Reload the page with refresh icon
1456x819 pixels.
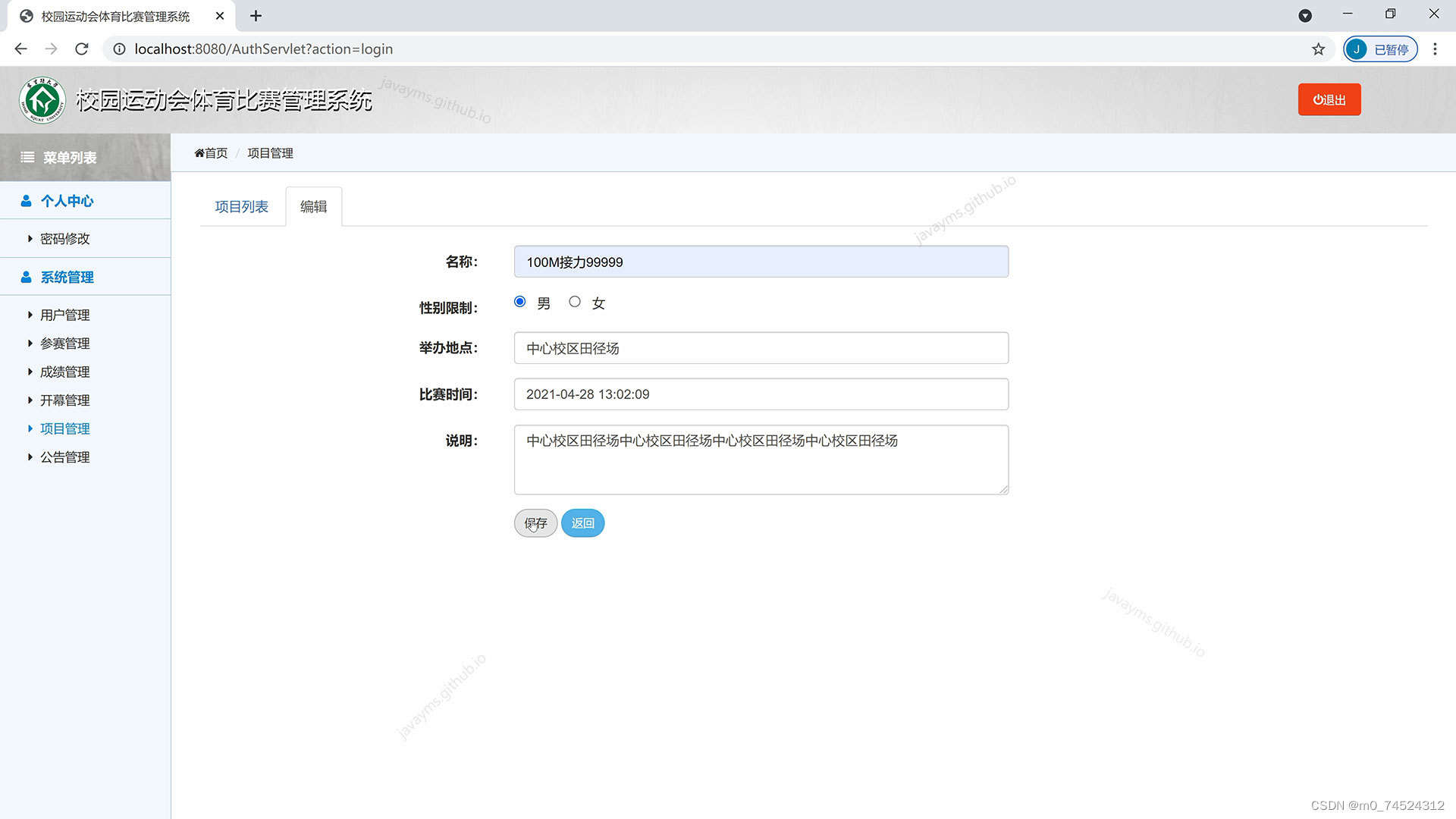[82, 49]
